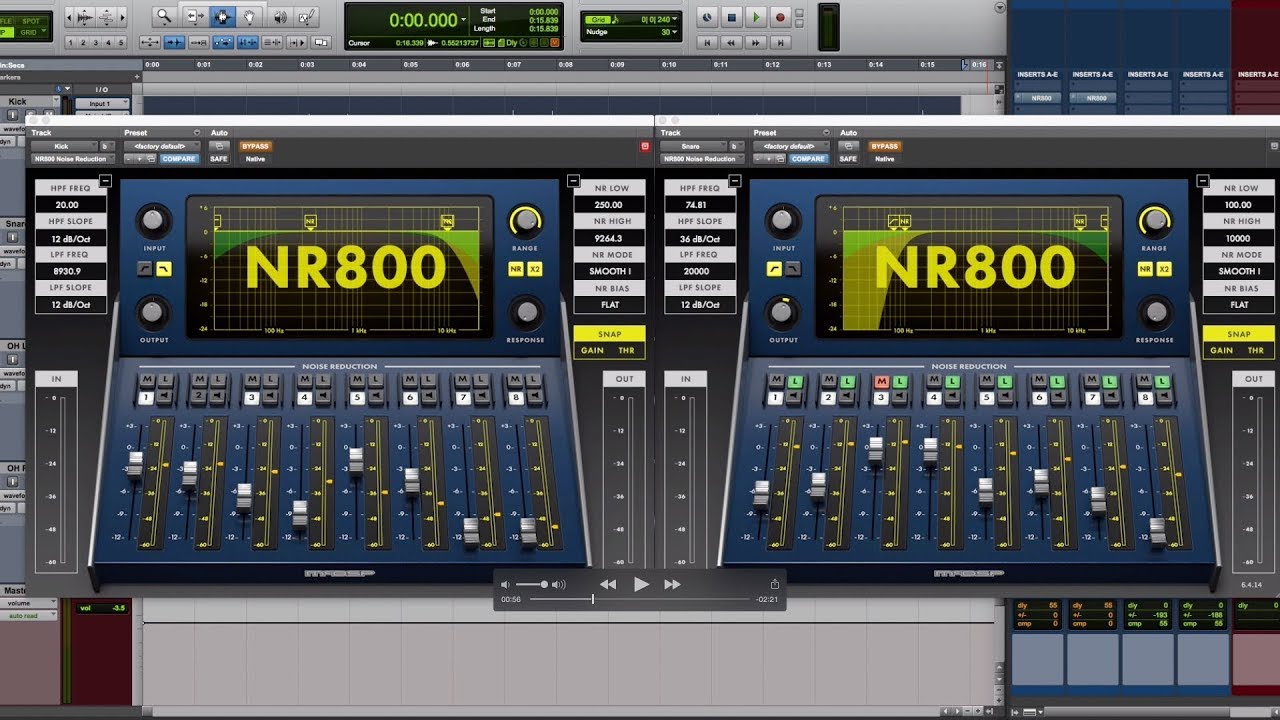Image resolution: width=1280 pixels, height=720 pixels.
Task: Open main counter format dropdown arrow
Action: 464,21
